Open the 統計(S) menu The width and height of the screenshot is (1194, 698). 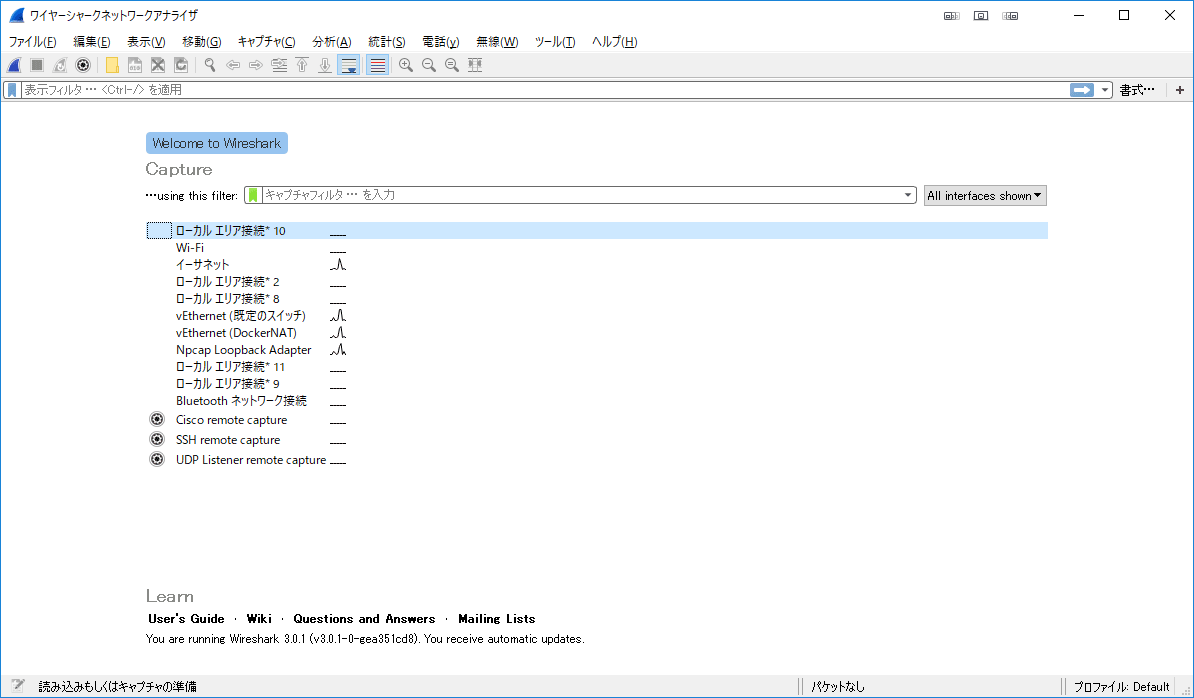tap(387, 42)
